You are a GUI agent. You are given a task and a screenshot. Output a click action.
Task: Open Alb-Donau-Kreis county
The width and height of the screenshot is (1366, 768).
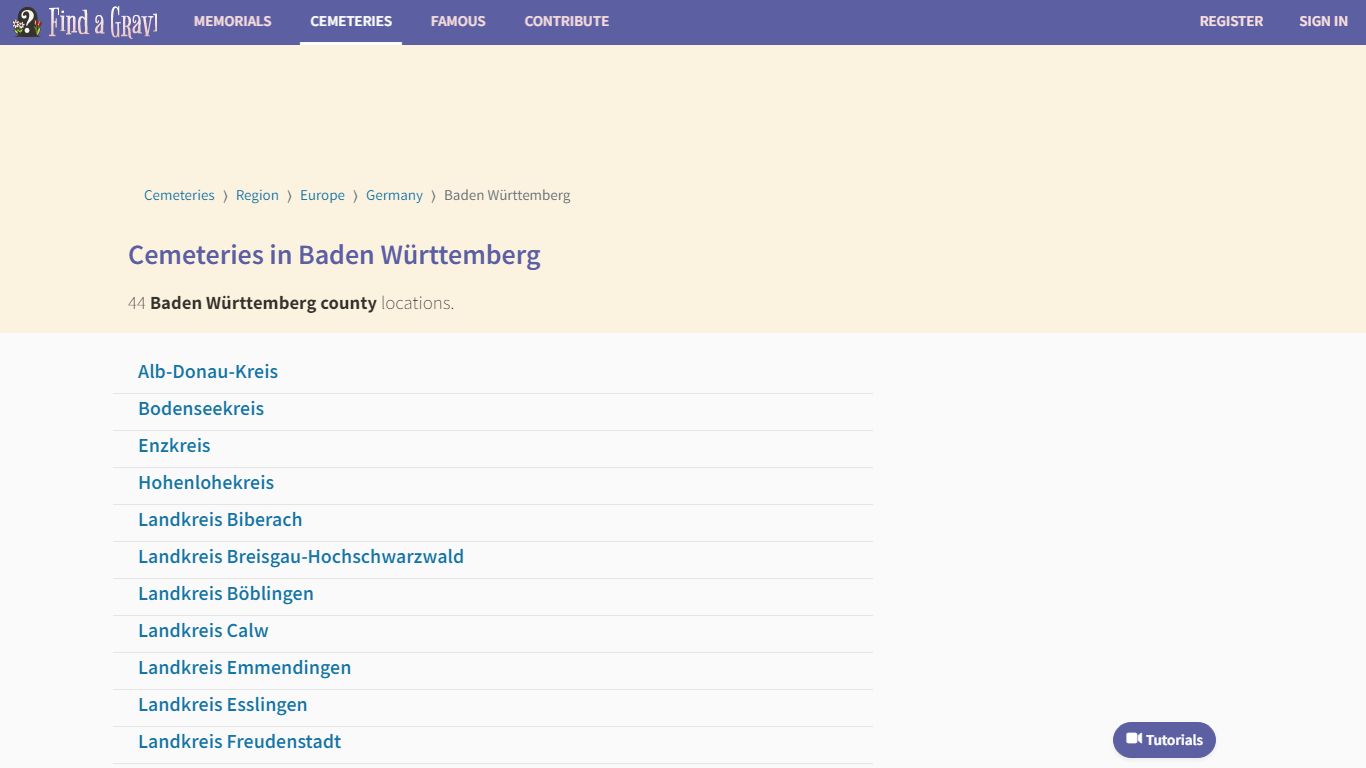click(x=208, y=371)
